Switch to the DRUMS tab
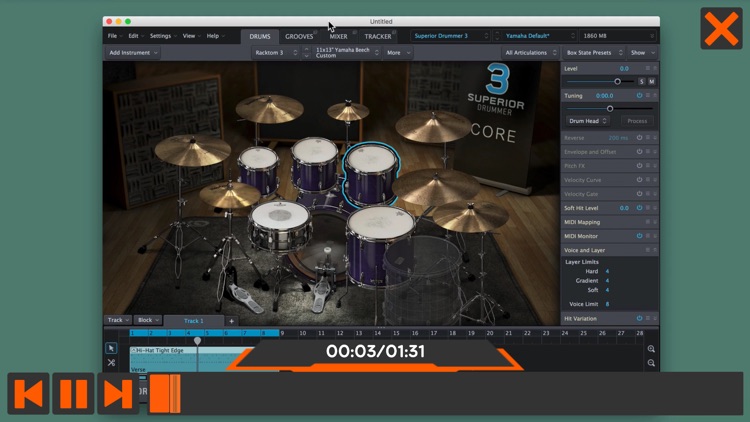 (260, 36)
